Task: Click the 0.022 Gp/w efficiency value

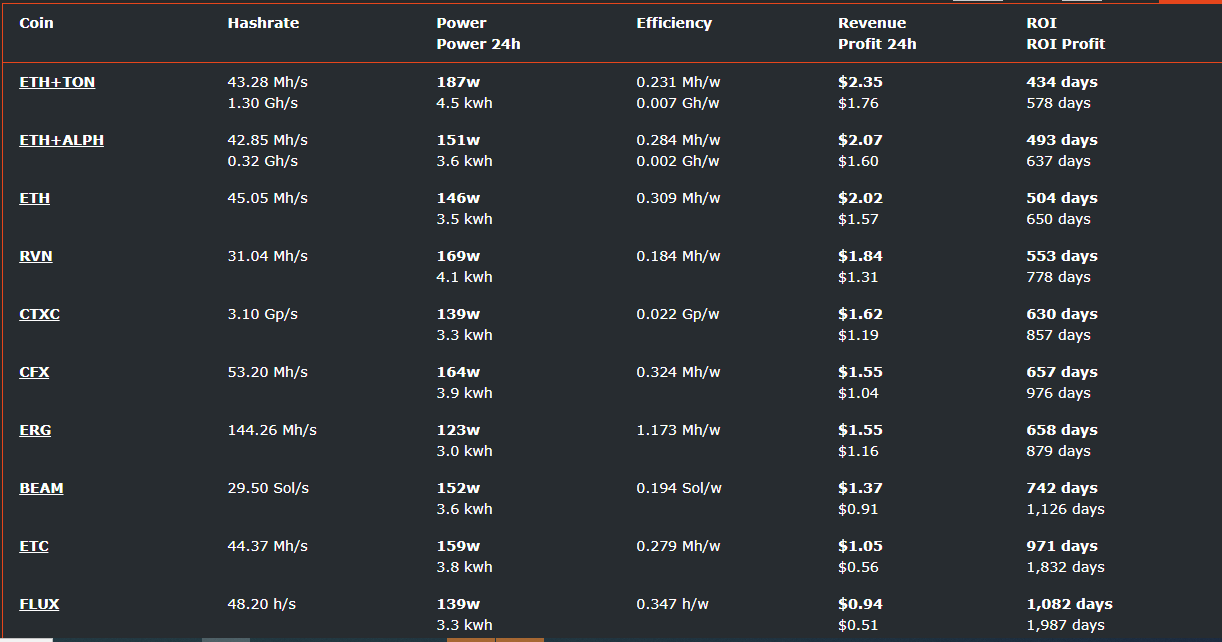Action: click(x=678, y=314)
